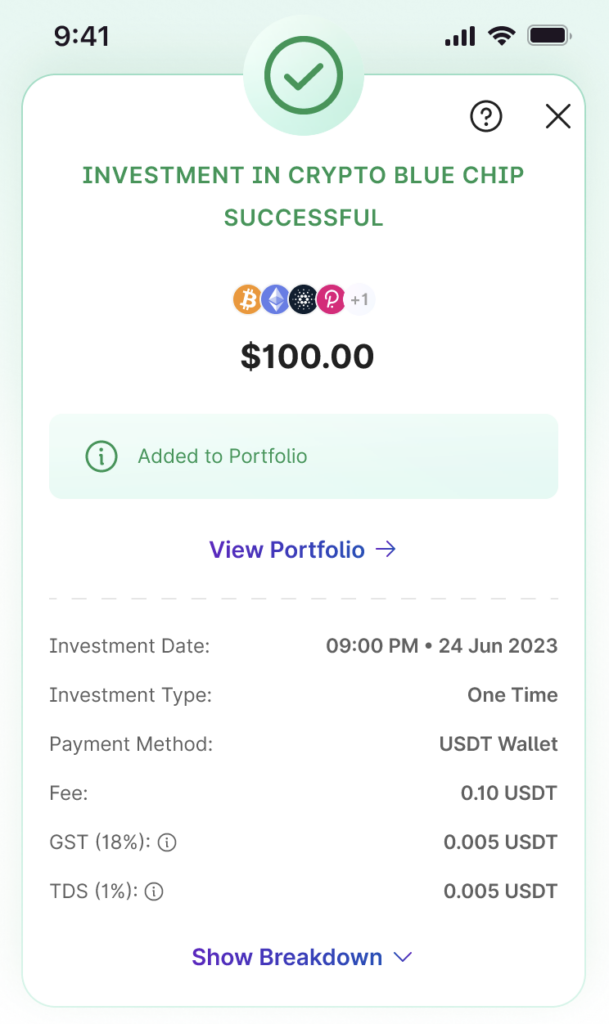609x1024 pixels.
Task: Select the Polkadot coin icon
Action: tap(331, 299)
